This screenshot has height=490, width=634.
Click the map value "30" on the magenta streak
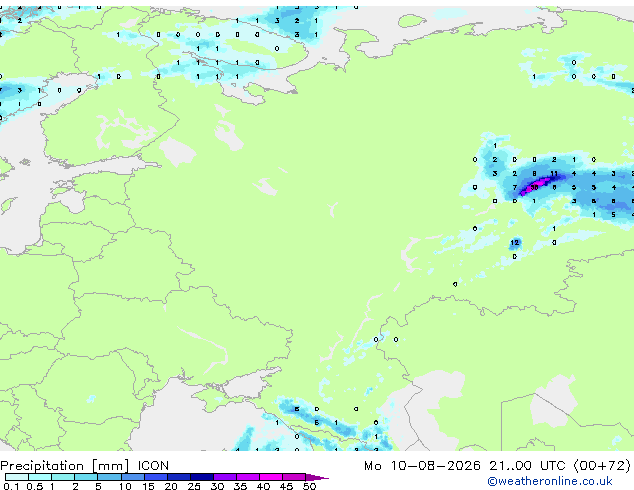click(x=534, y=187)
